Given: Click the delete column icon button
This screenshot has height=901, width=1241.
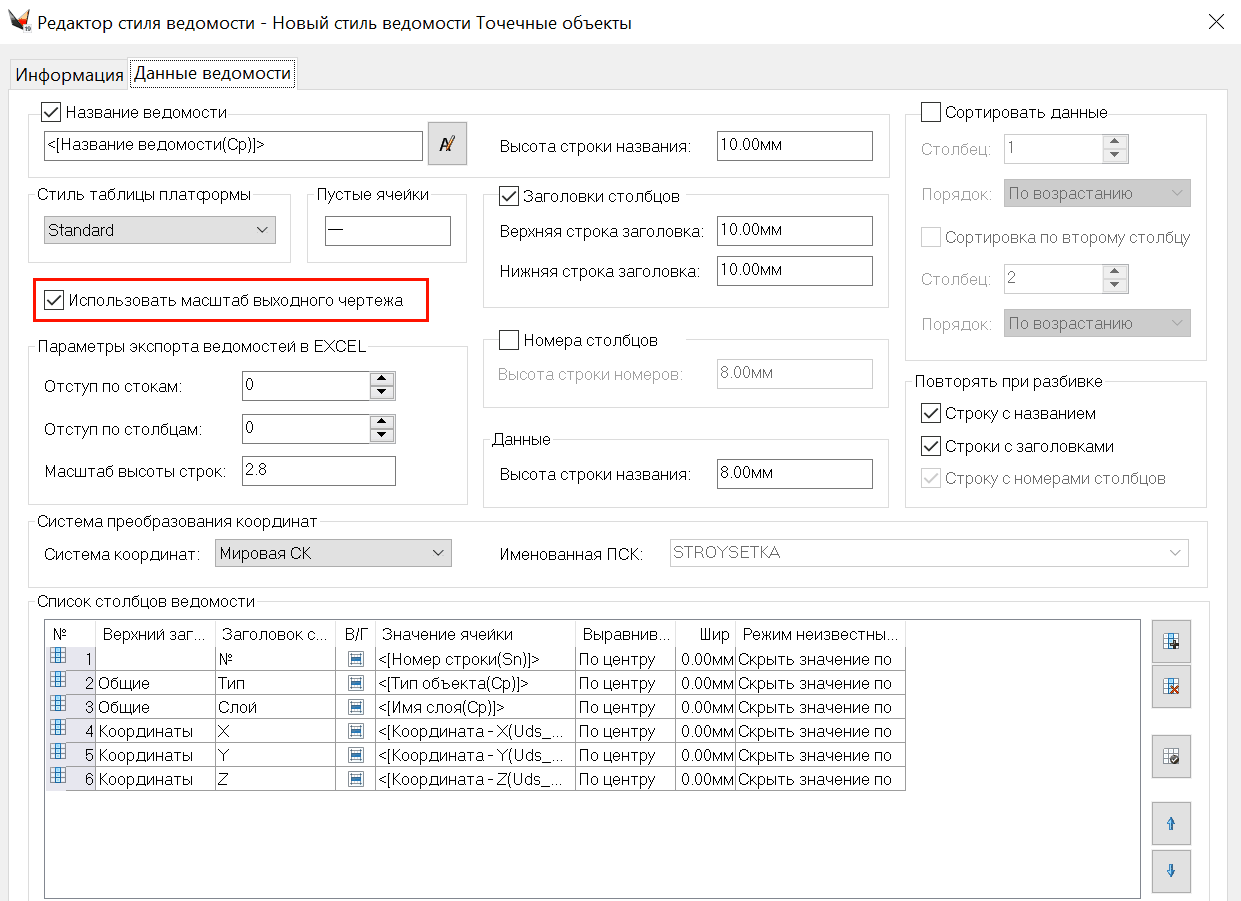Looking at the screenshot, I should click(x=1170, y=686).
